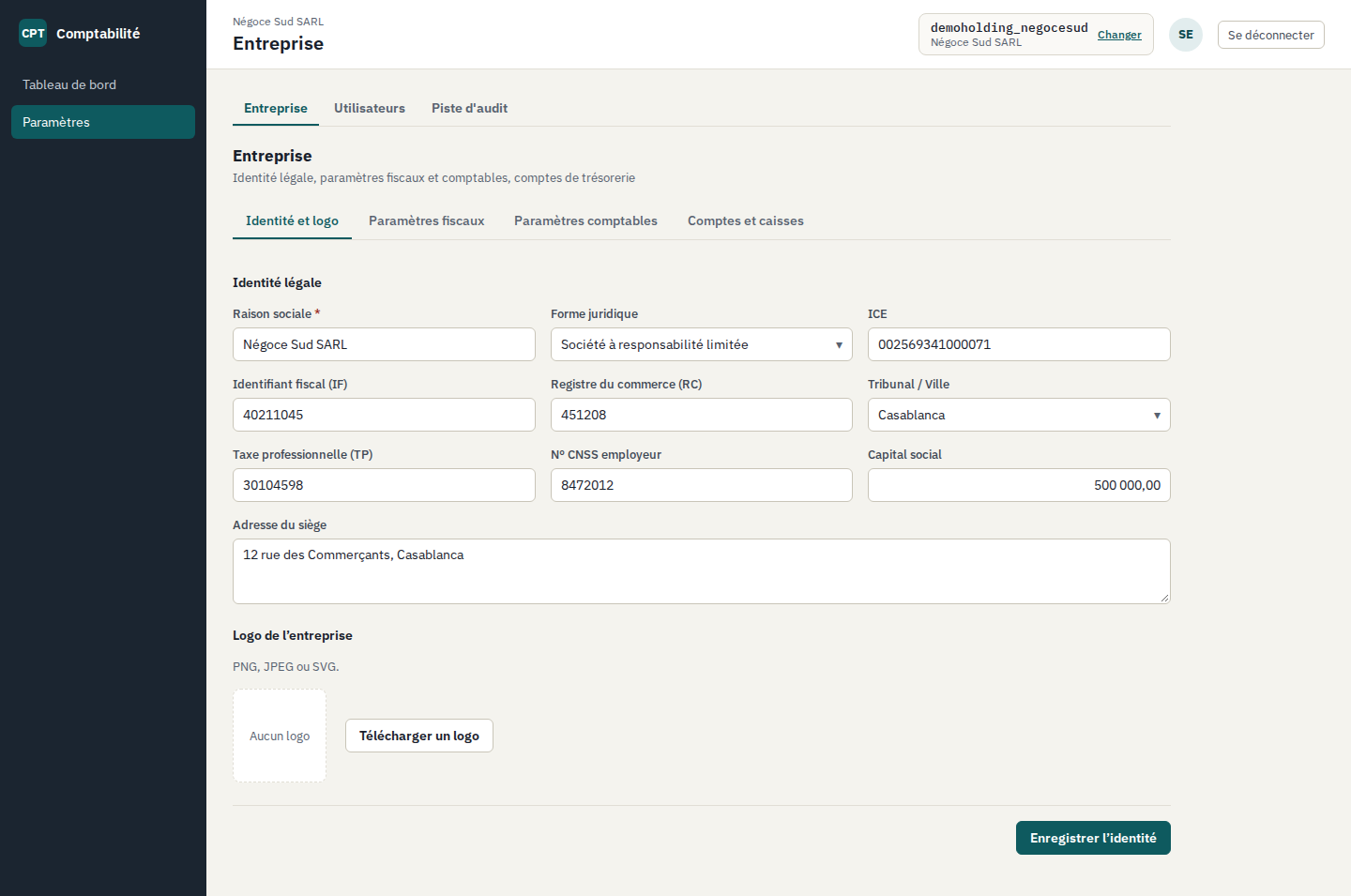Click the Registre du commerce field

pyautogui.click(x=702, y=415)
